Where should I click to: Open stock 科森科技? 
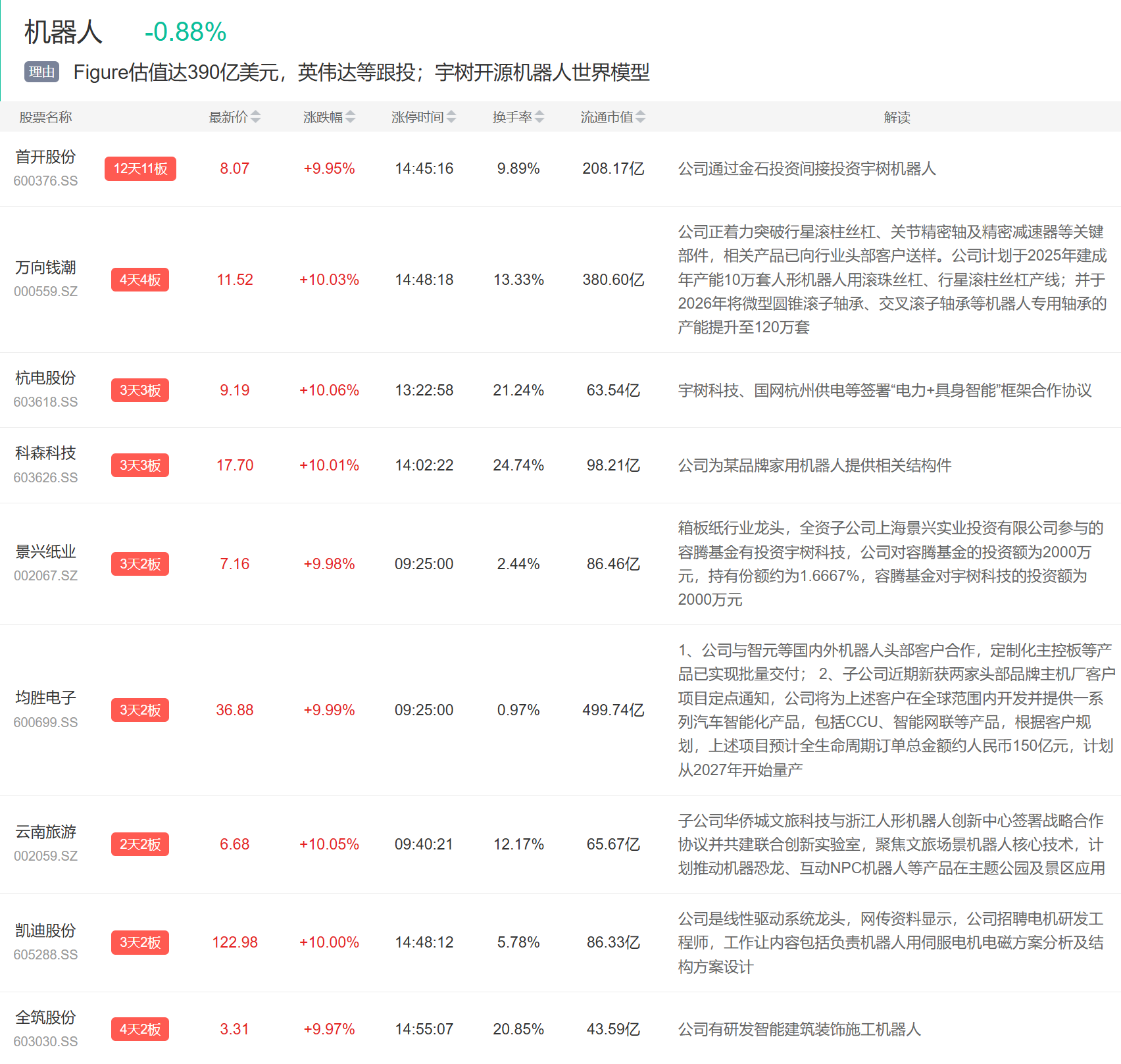point(45,453)
